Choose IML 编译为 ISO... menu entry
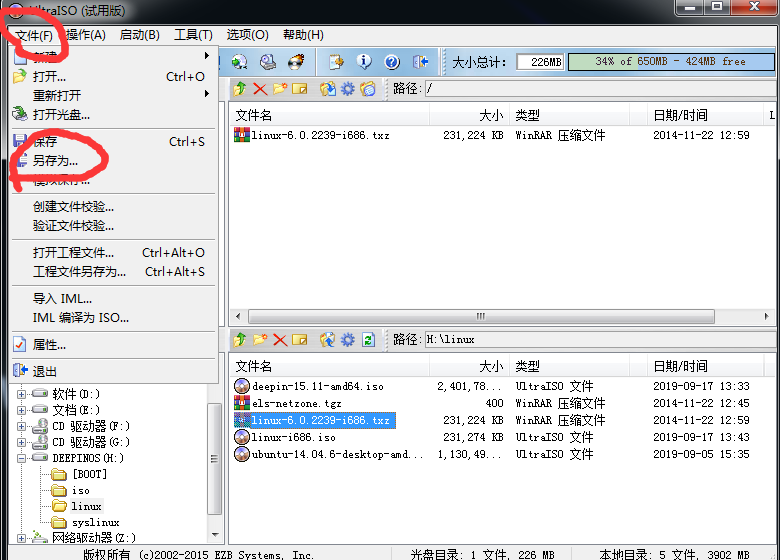 pyautogui.click(x=114, y=317)
